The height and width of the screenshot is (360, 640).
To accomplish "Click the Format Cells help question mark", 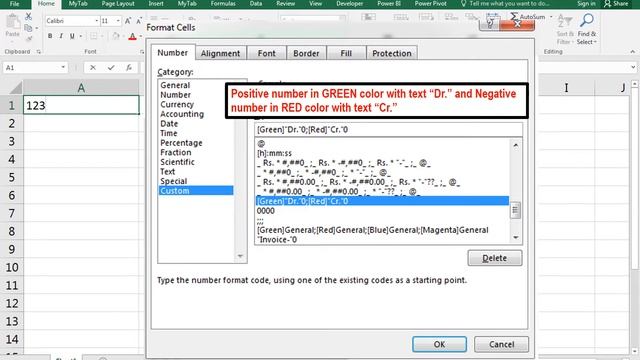I will pos(490,24).
